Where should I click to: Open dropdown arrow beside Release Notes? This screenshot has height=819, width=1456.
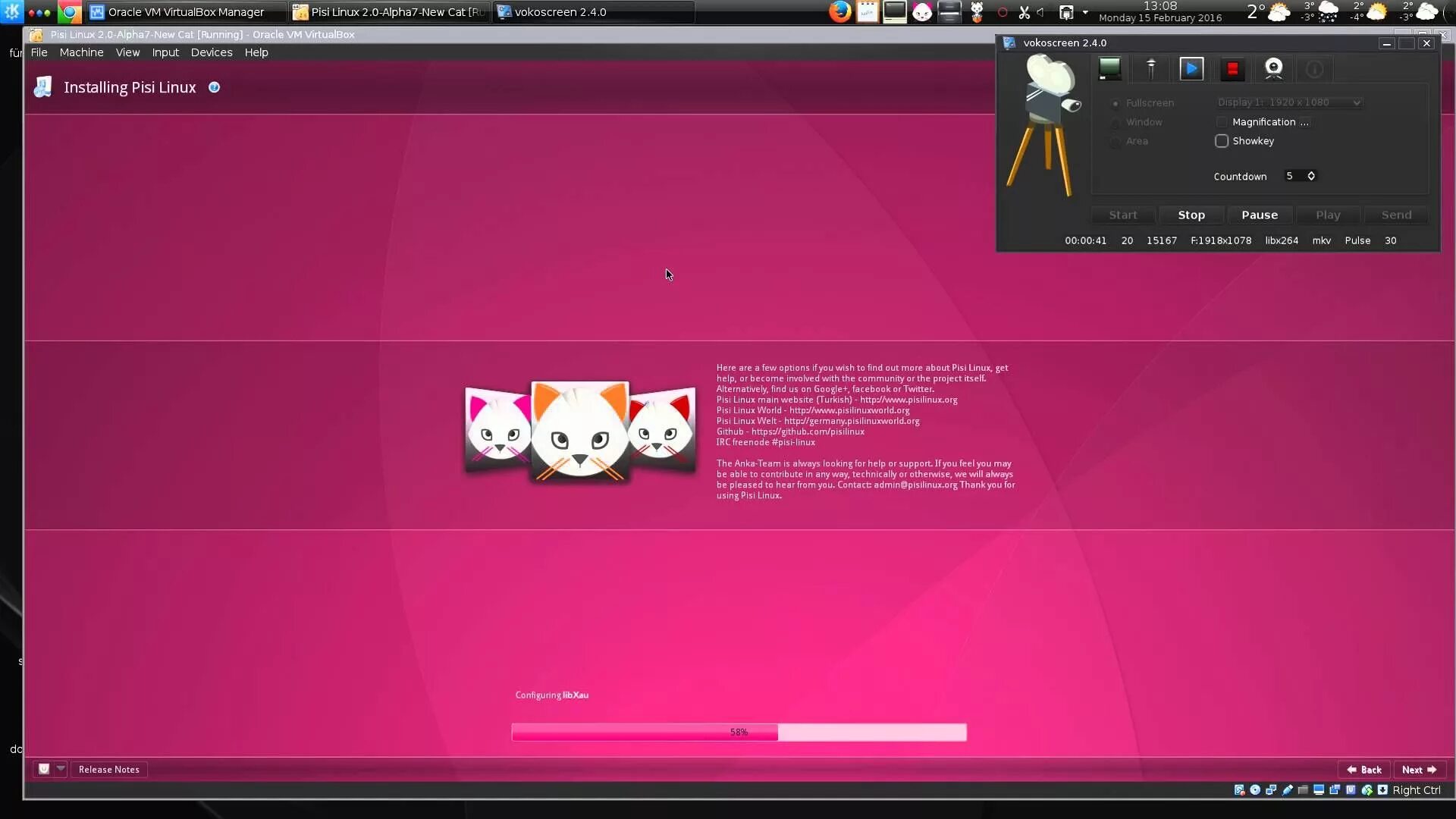tap(61, 768)
